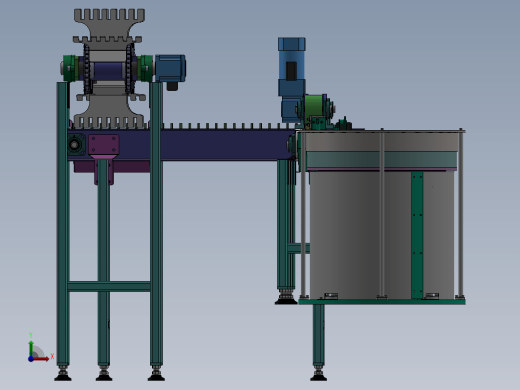Image resolution: width=520 pixels, height=390 pixels.
Task: Select the flange bearing at the conveyor's left end
Action: pyautogui.click(x=75, y=144)
